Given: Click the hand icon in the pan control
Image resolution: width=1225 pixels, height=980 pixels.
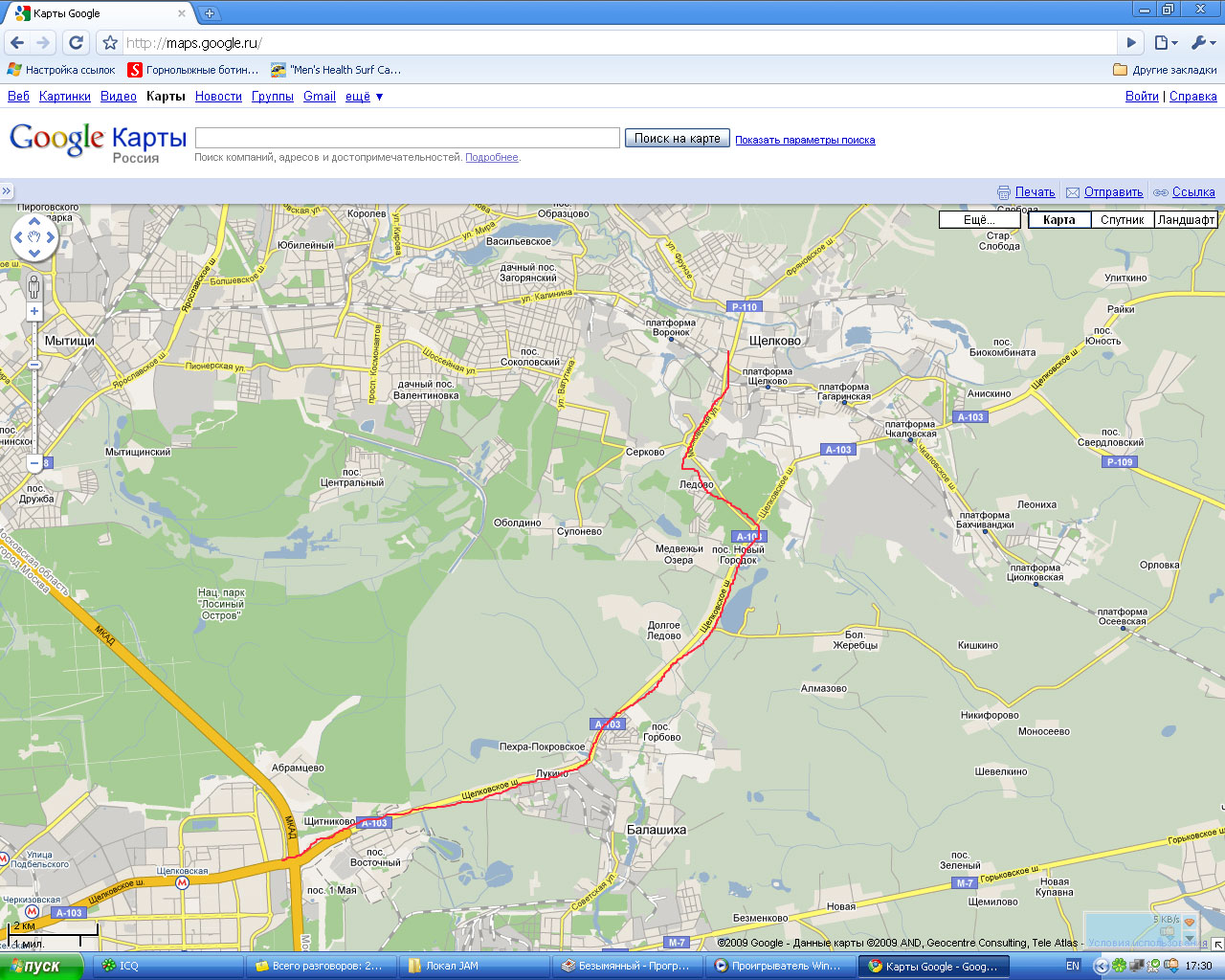Looking at the screenshot, I should coord(34,237).
